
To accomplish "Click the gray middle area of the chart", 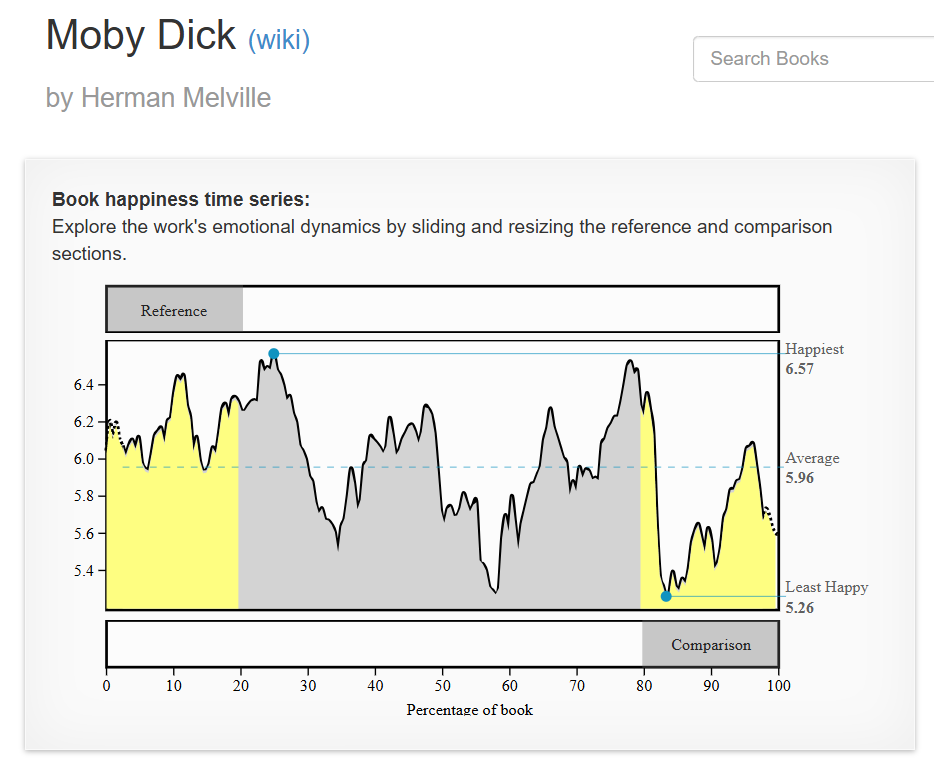I will (440, 536).
